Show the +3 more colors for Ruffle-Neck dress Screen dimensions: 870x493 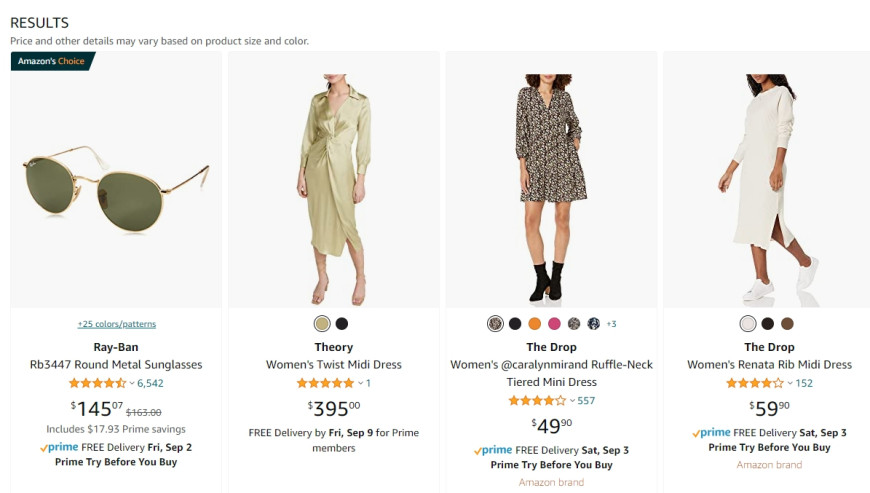611,324
